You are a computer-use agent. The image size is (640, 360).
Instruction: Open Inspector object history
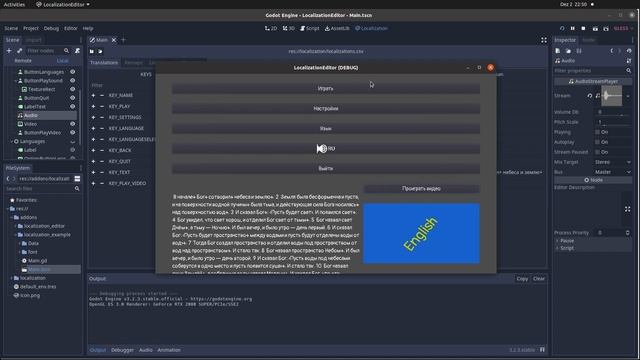point(629,51)
